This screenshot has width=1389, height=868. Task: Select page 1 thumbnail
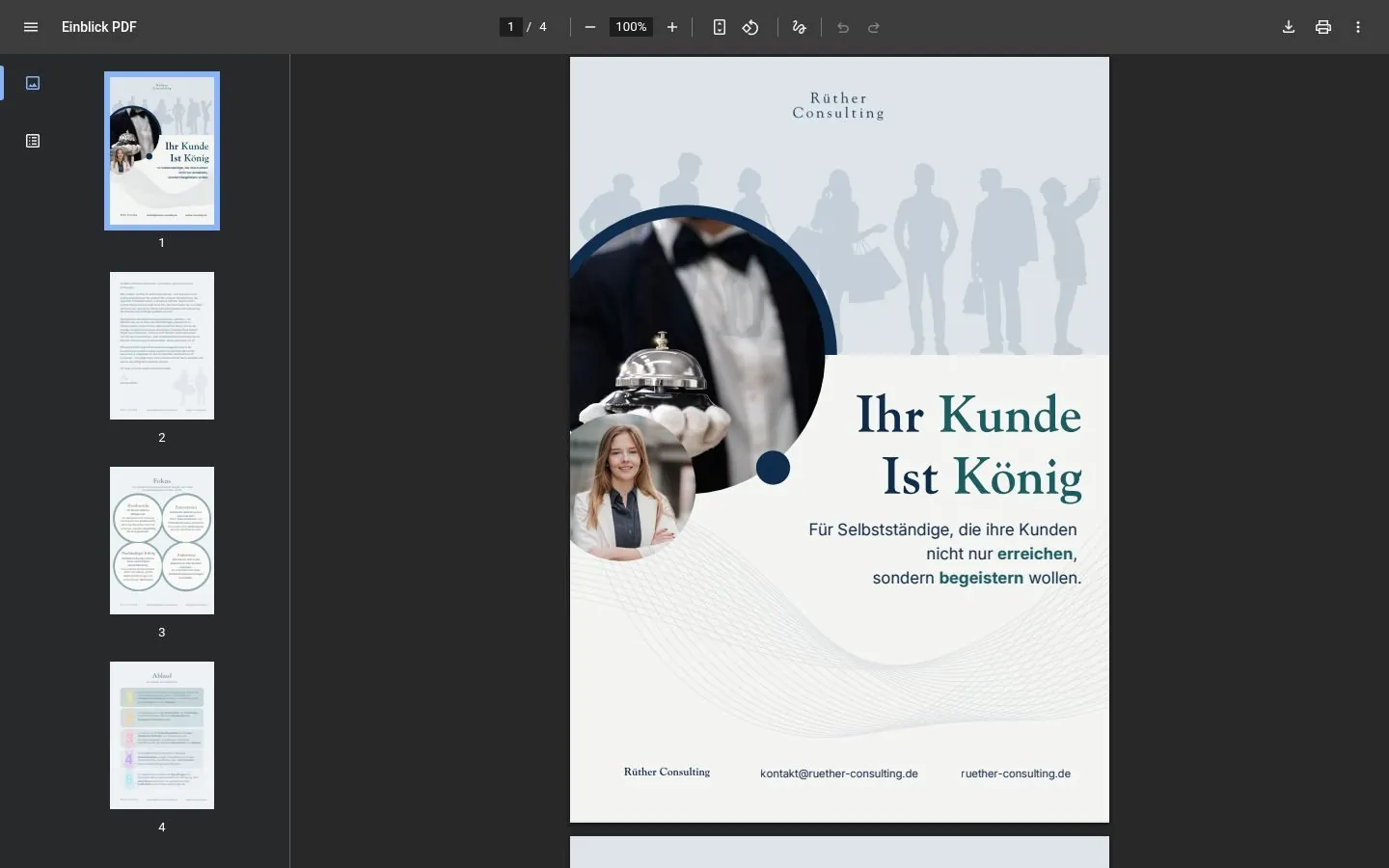pyautogui.click(x=162, y=150)
